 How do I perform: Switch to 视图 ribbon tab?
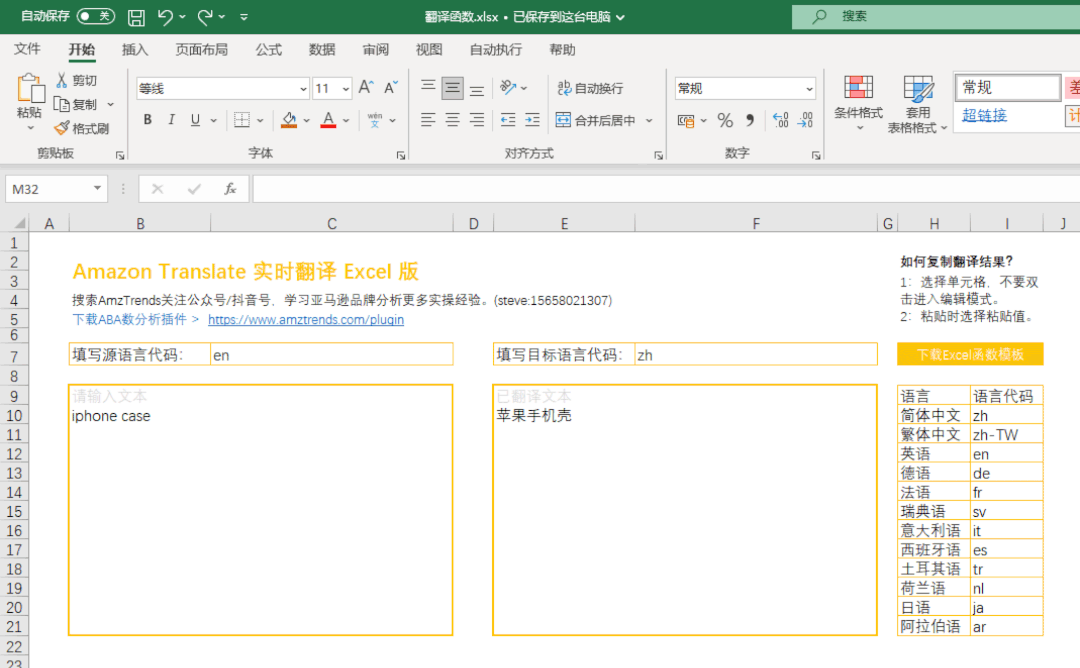(x=428, y=50)
